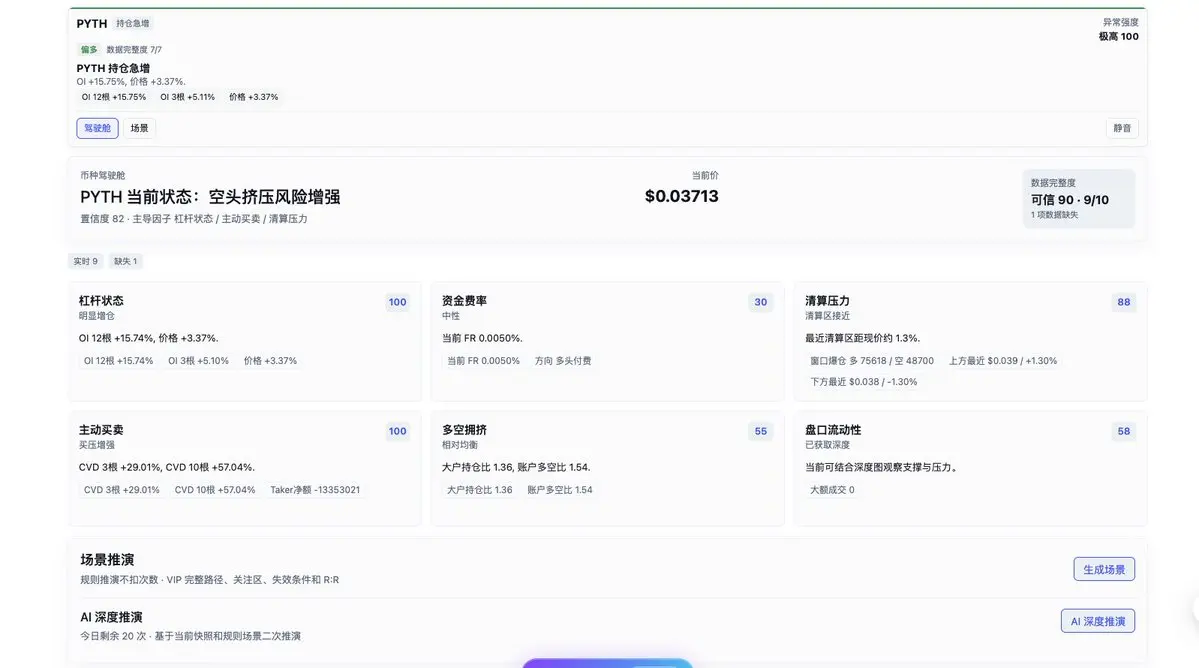
Task: Switch to the 场景 tab
Action: (139, 128)
